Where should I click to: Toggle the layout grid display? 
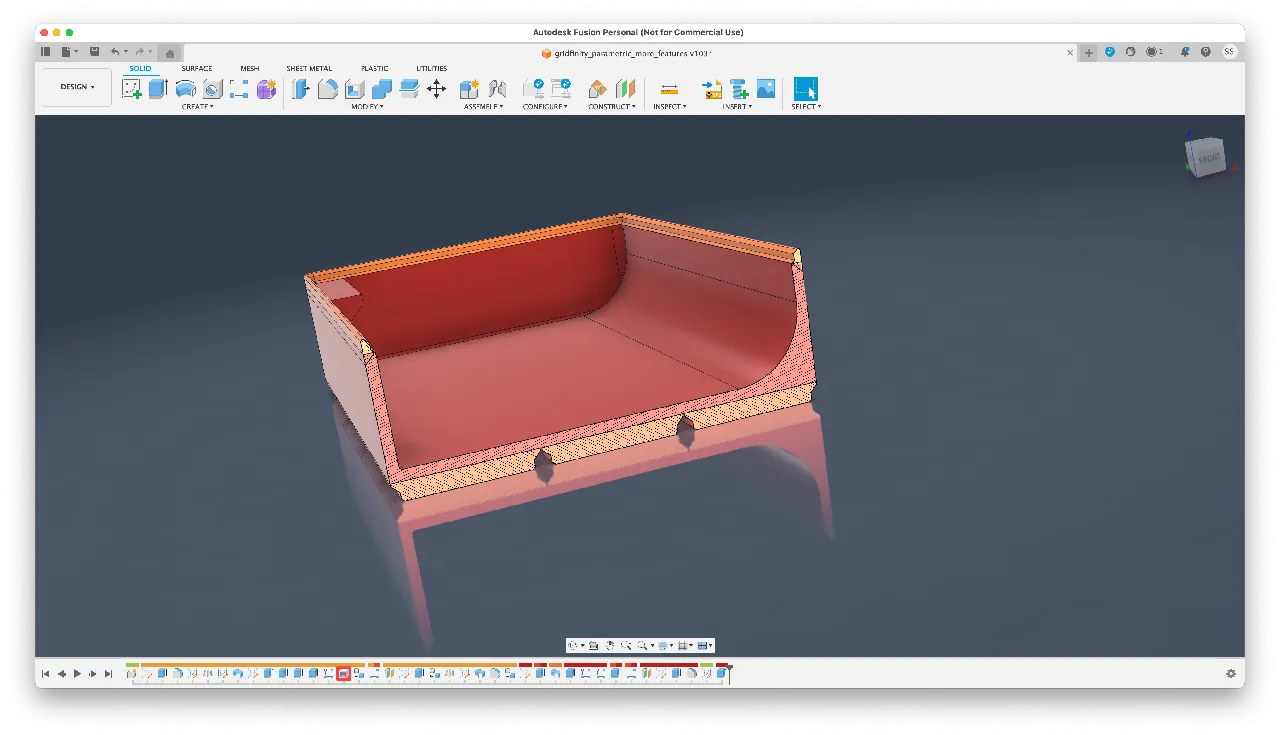click(684, 645)
